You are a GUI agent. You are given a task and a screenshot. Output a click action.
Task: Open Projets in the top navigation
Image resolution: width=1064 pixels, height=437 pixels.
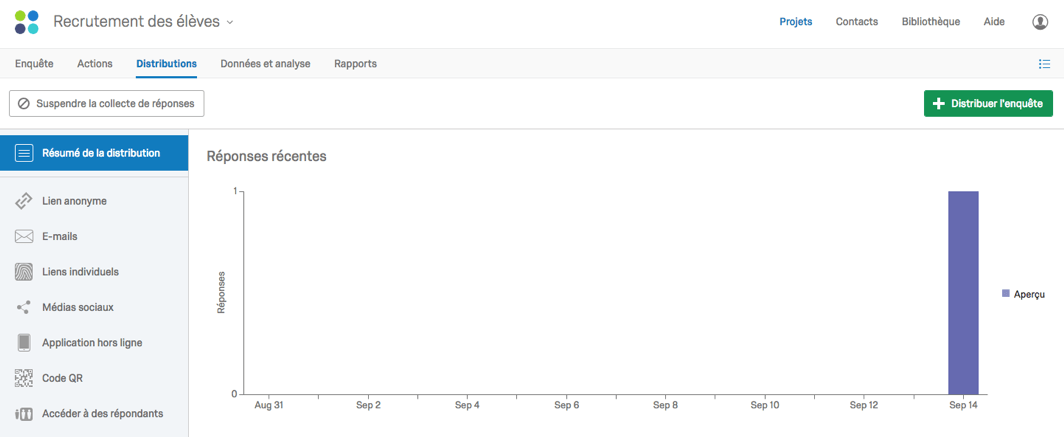[x=796, y=22]
